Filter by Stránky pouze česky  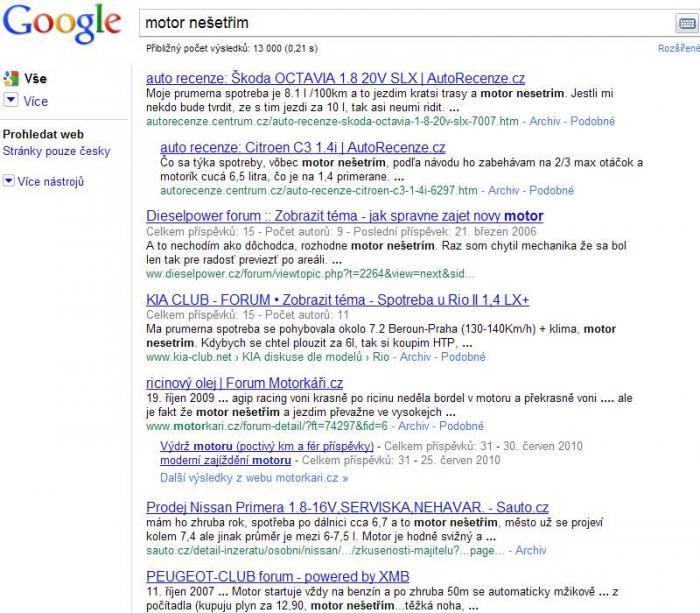pos(57,151)
